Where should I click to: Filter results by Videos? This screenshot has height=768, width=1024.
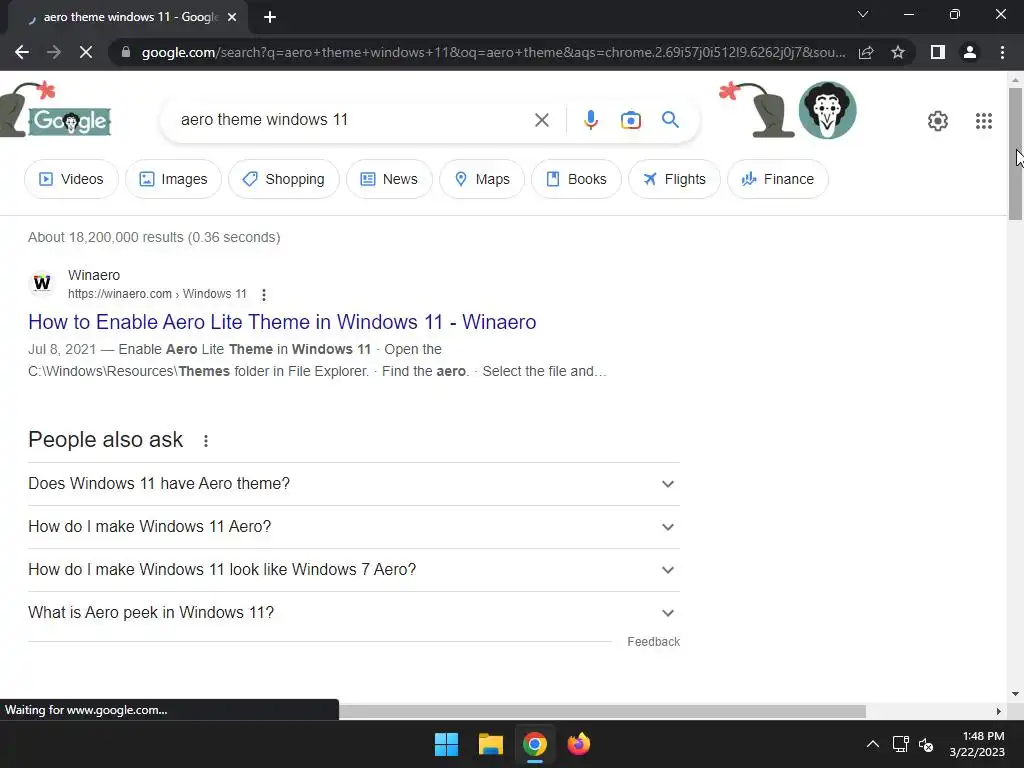(x=71, y=179)
